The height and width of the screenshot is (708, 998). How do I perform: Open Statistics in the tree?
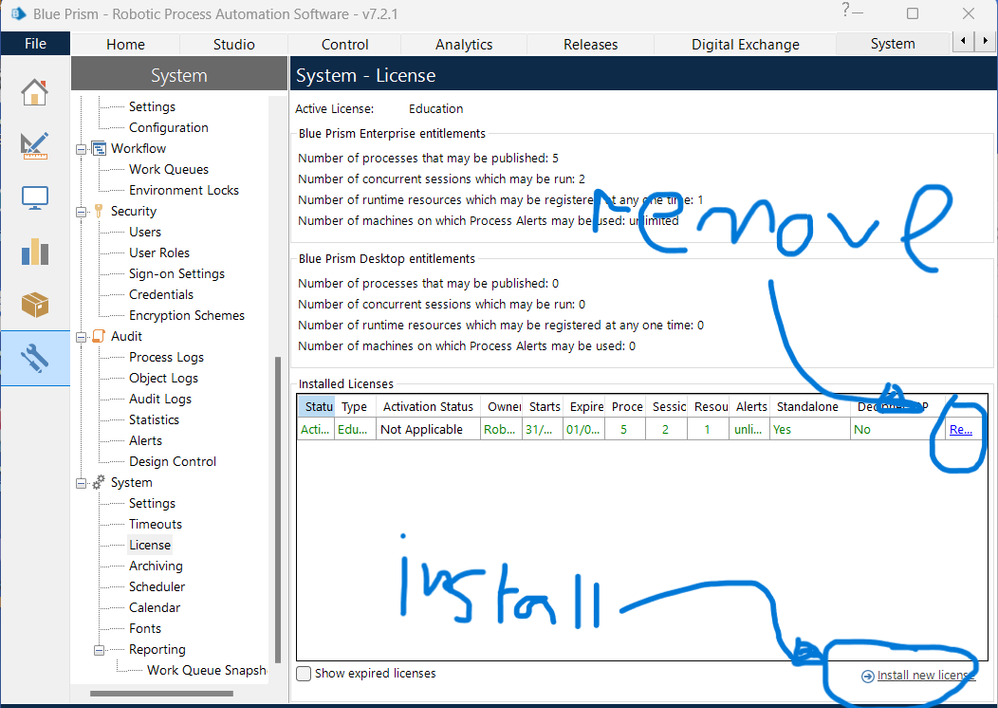[154, 420]
